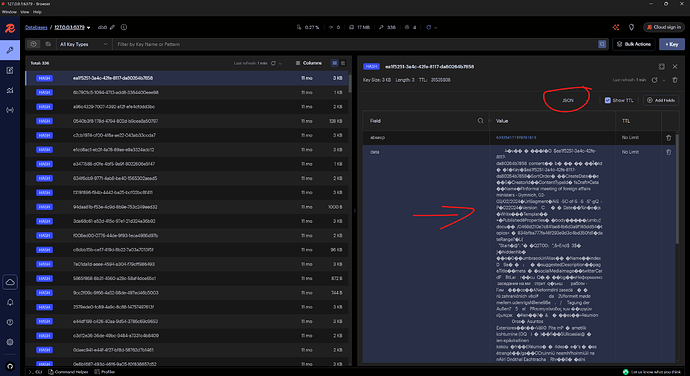Open the Redis Copilot sparkle icon
Screen dimensions: 690x376
point(616,27)
